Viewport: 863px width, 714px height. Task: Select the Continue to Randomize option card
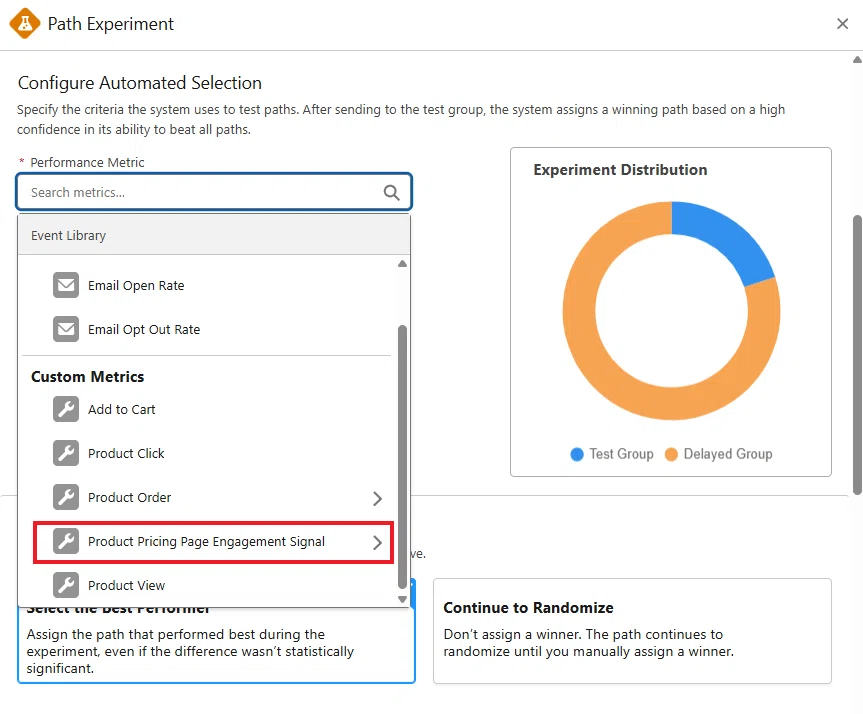(632, 631)
